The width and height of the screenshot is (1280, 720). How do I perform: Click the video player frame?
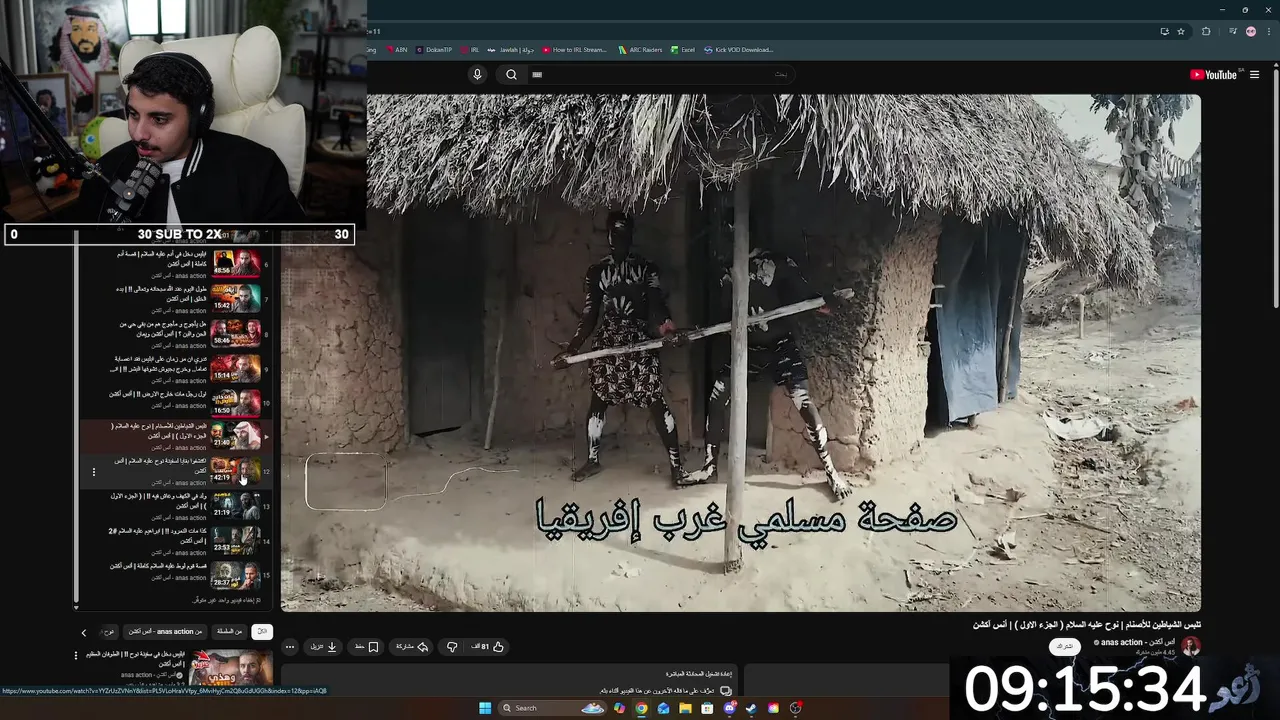click(x=740, y=352)
